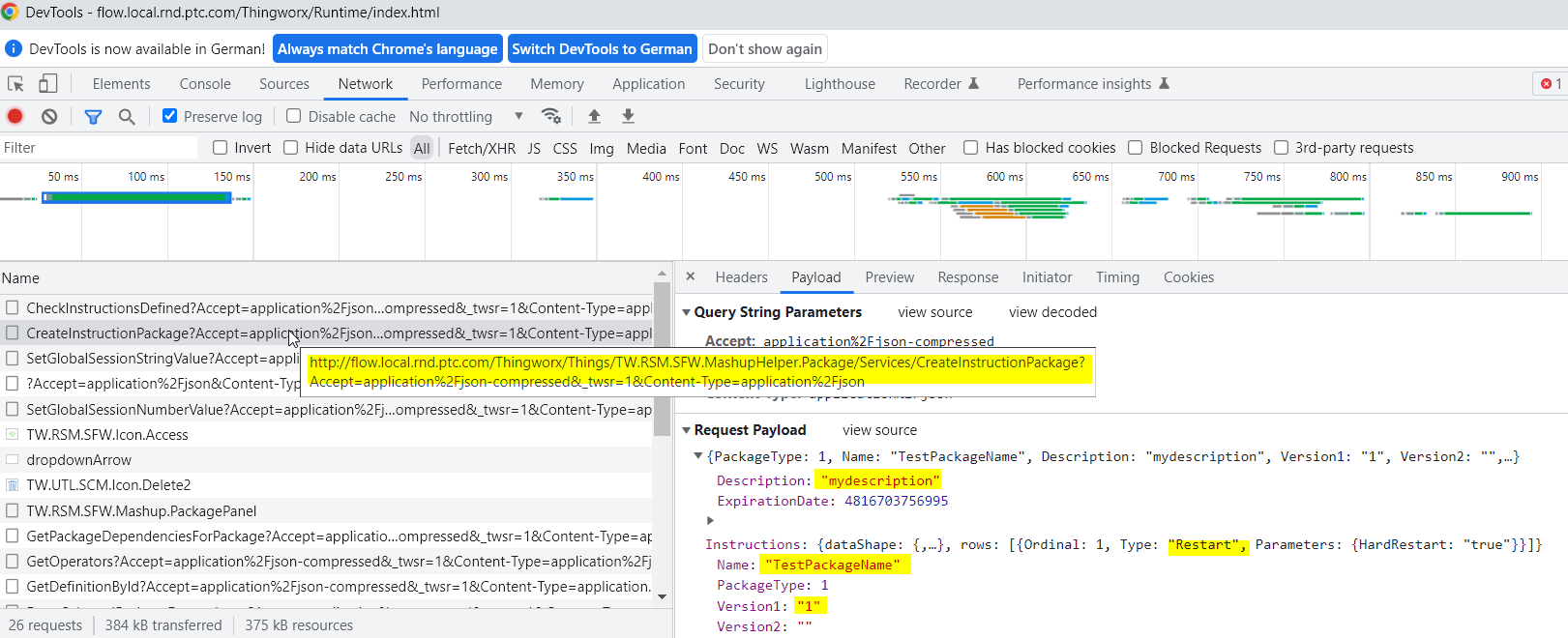The height and width of the screenshot is (638, 1568).
Task: Open network search with magnifier icon
Action: coord(127,116)
